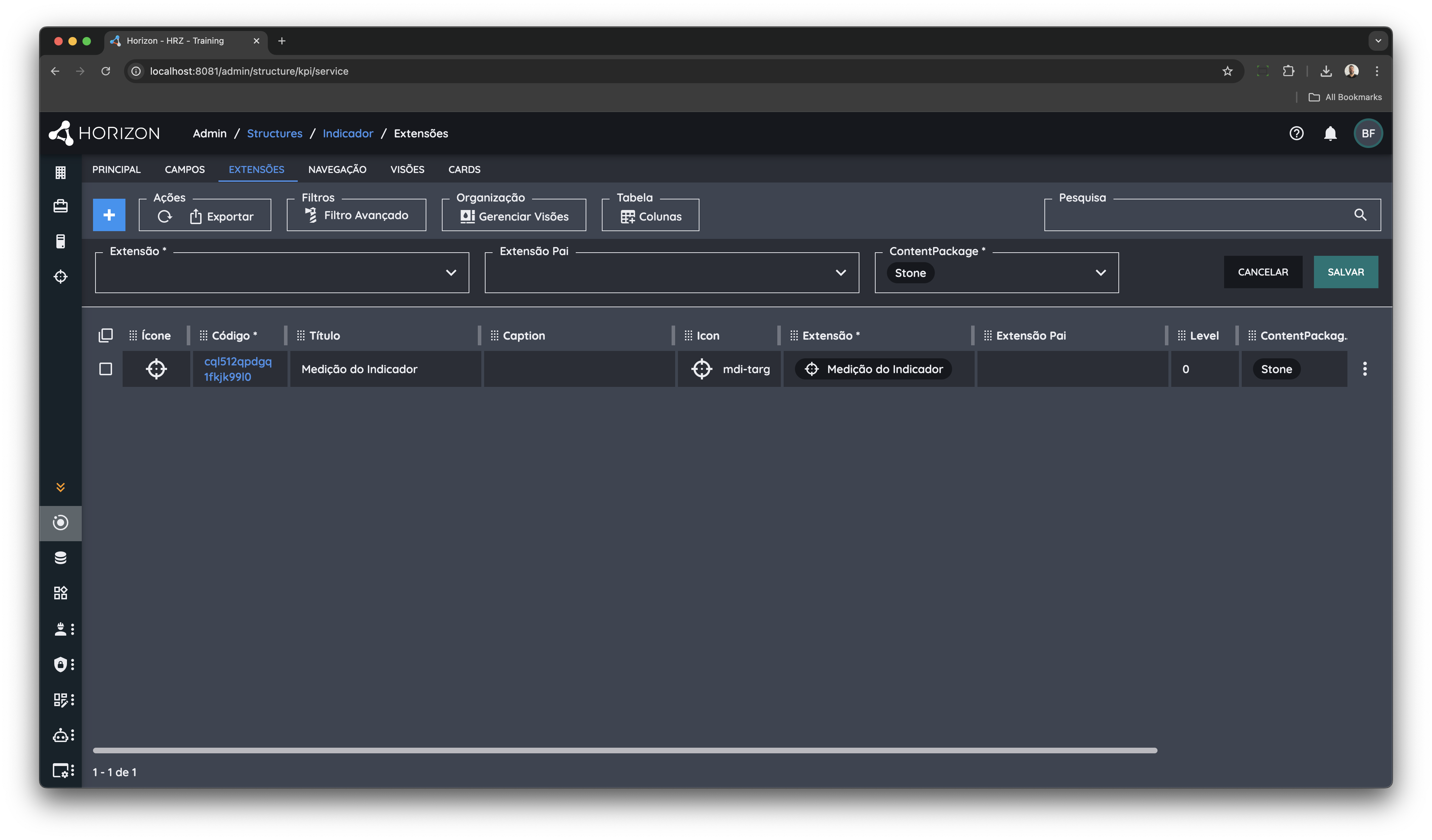
Task: Open Filtro Avançado
Action: point(356,215)
